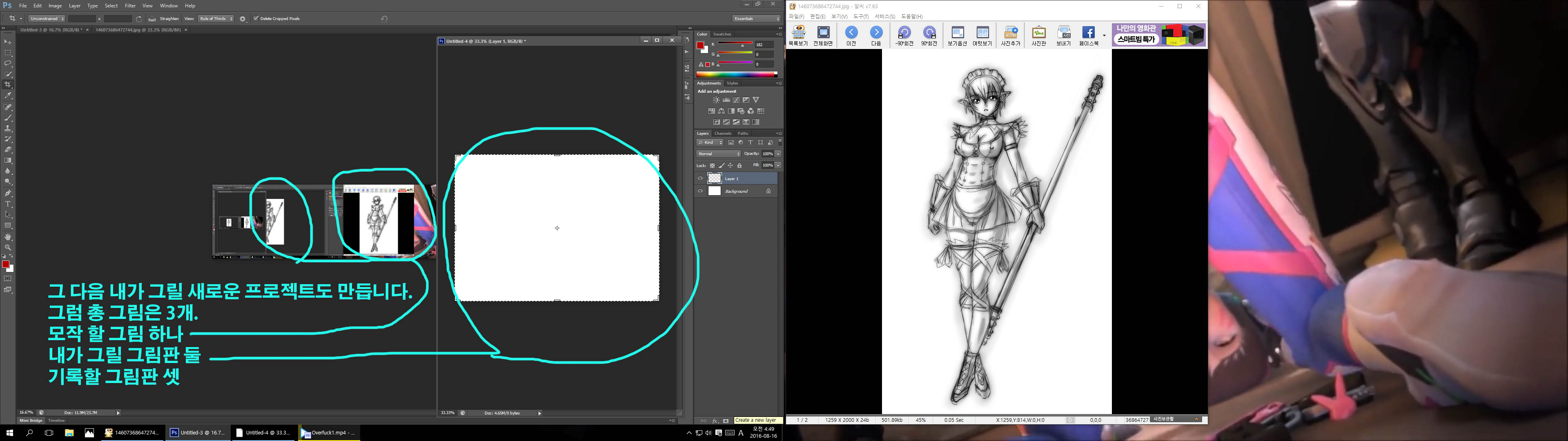Go to previous image with 이전

pyautogui.click(x=851, y=36)
